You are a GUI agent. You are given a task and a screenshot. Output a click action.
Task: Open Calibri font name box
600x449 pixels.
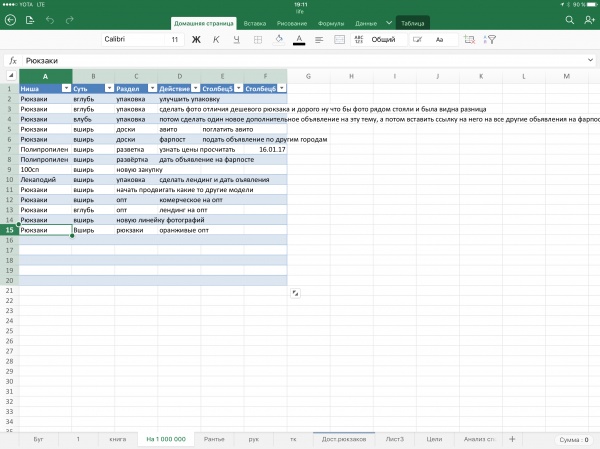[x=134, y=39]
